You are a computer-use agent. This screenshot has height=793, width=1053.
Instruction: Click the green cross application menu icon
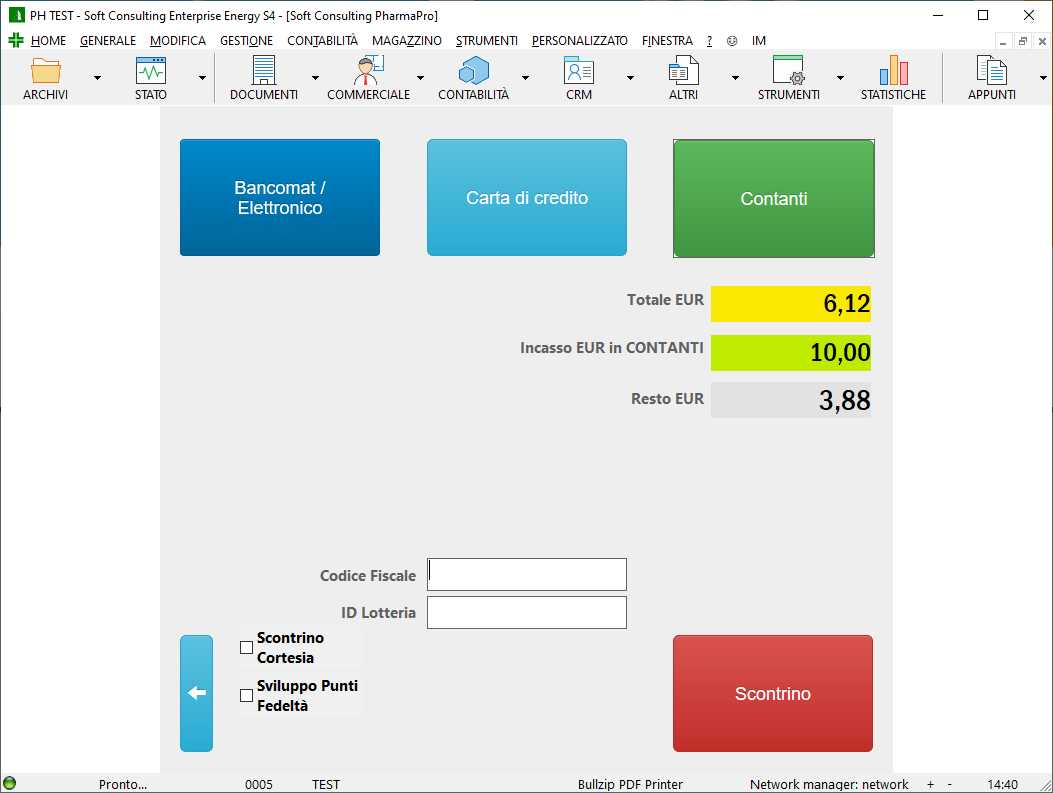point(15,40)
